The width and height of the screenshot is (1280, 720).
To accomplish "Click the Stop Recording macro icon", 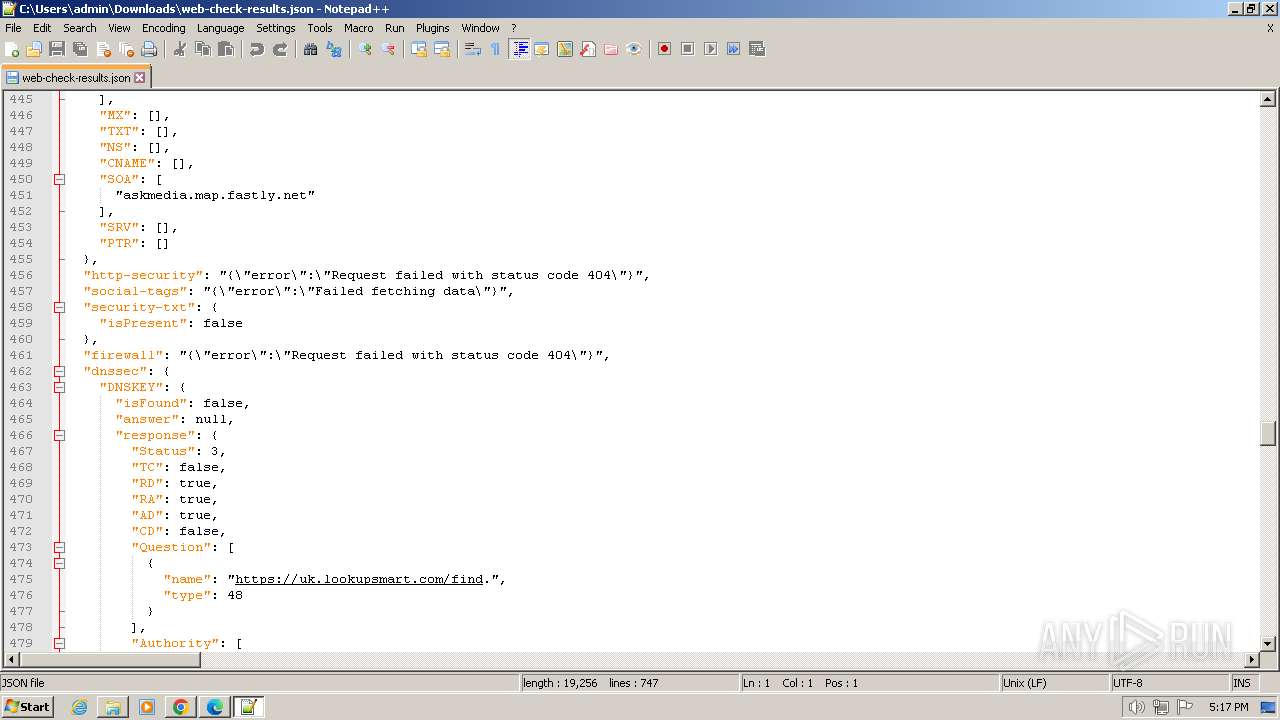I will (687, 49).
